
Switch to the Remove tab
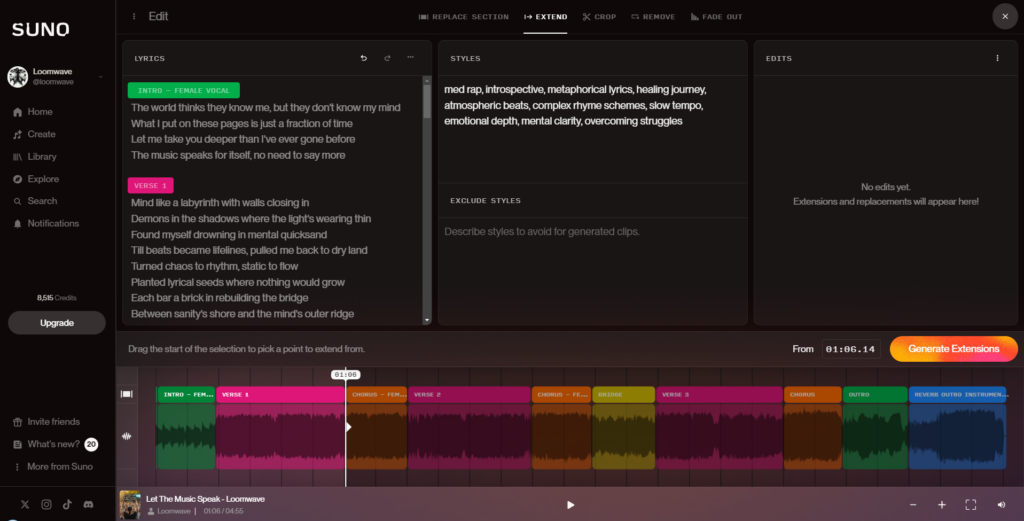(x=653, y=17)
